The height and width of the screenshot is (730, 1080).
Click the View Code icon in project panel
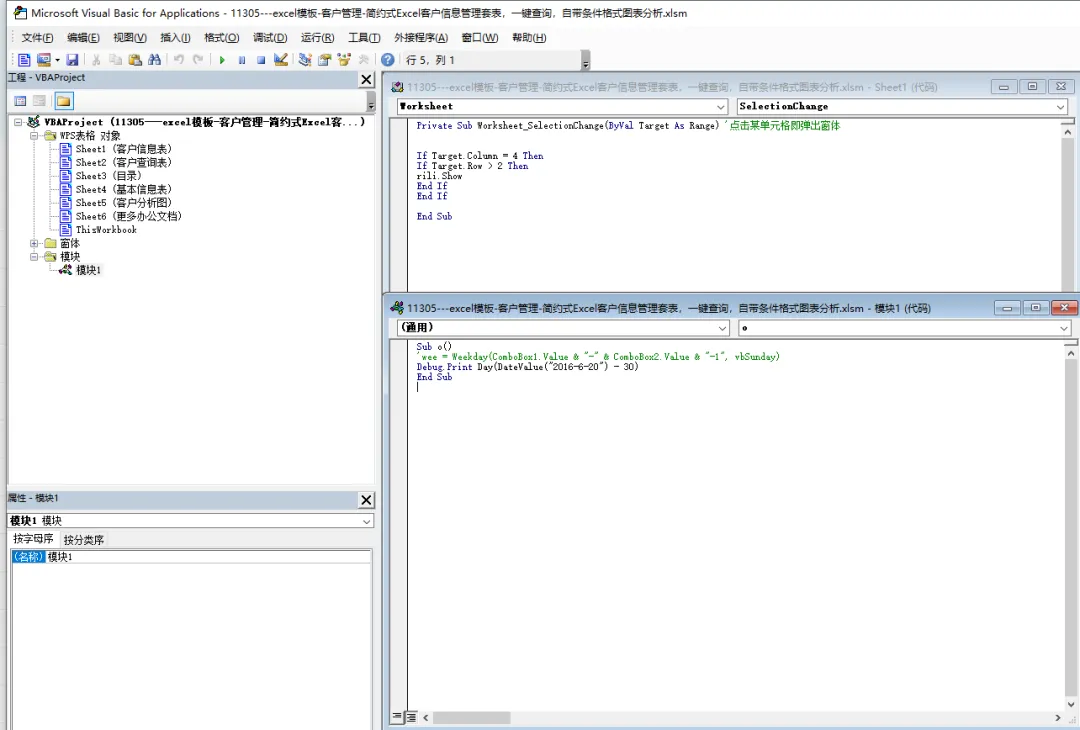(21, 101)
